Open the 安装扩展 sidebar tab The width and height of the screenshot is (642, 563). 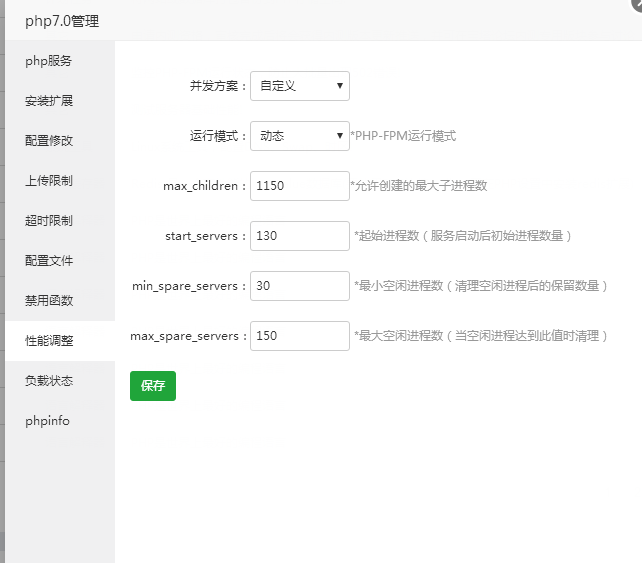point(60,101)
